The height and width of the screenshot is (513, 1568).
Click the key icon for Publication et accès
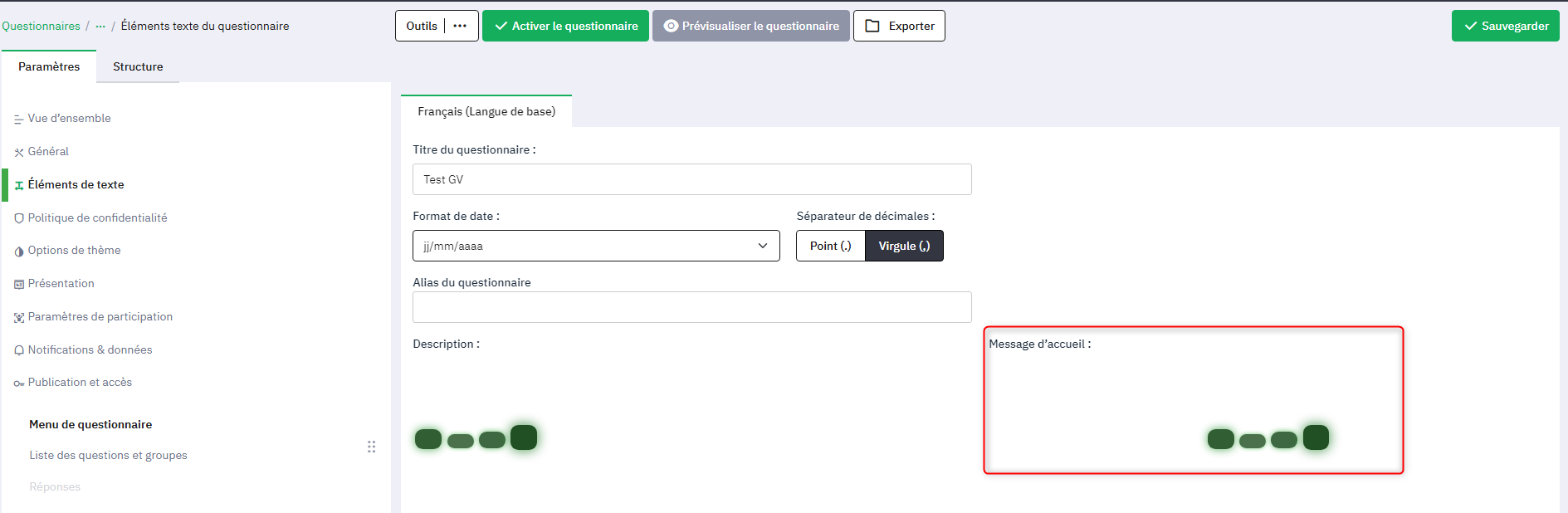[18, 384]
